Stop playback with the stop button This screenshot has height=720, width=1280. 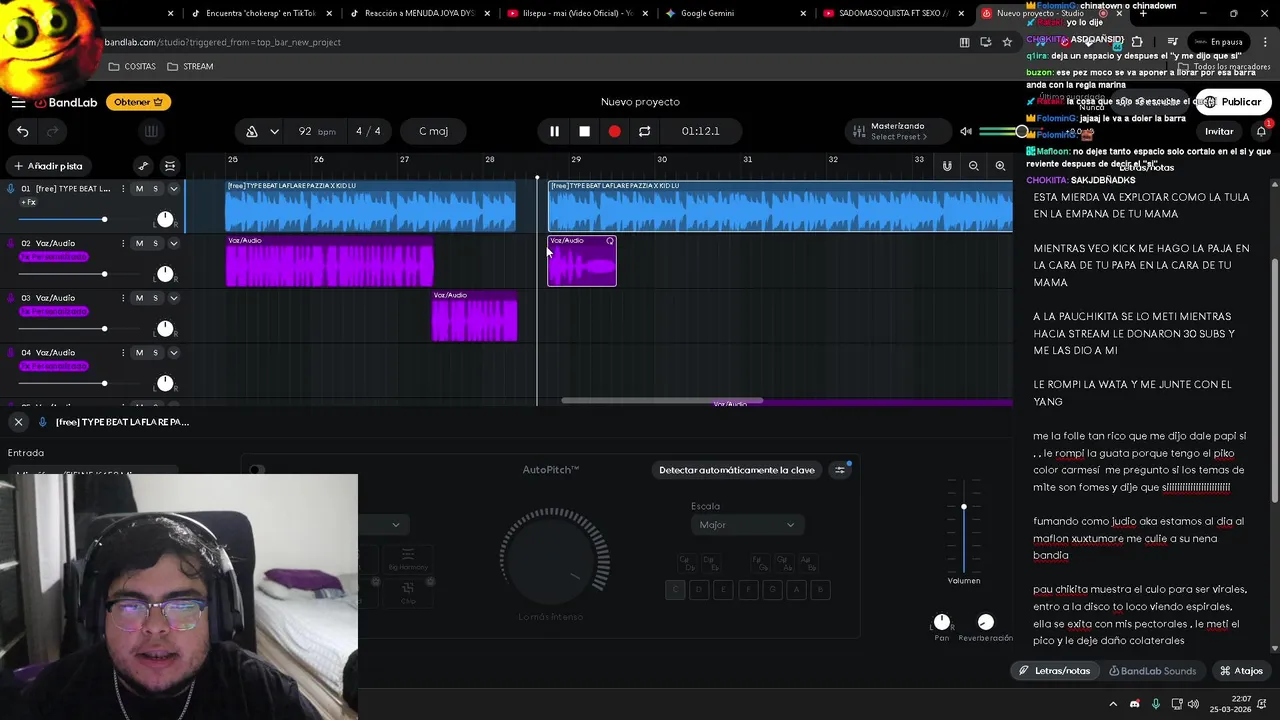(584, 131)
